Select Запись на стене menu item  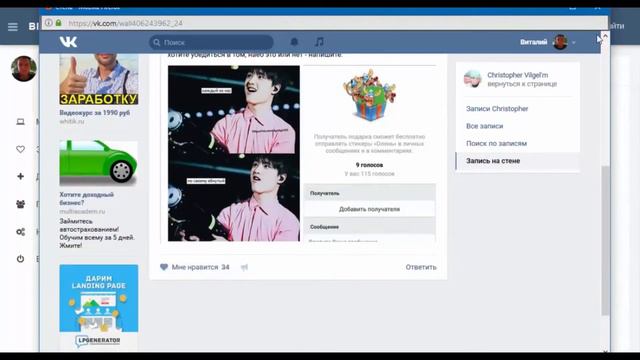pyautogui.click(x=518, y=161)
